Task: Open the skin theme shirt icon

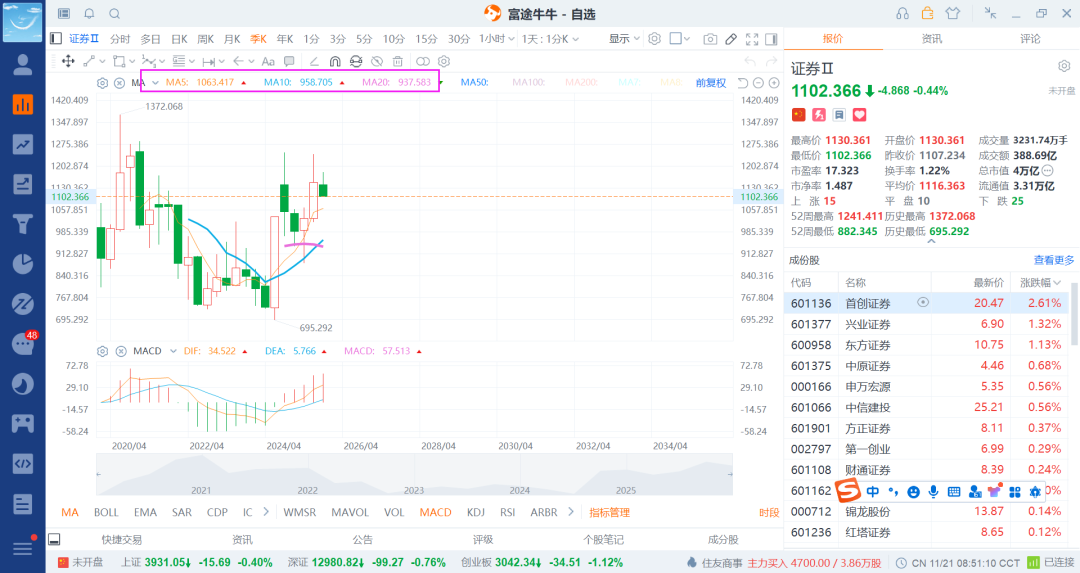Action: [953, 14]
